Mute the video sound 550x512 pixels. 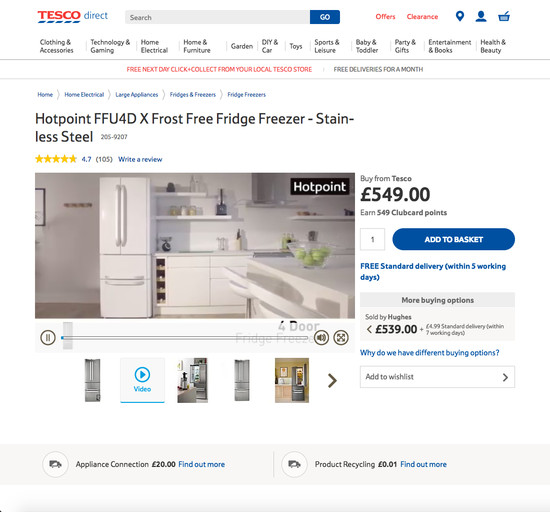tap(321, 338)
